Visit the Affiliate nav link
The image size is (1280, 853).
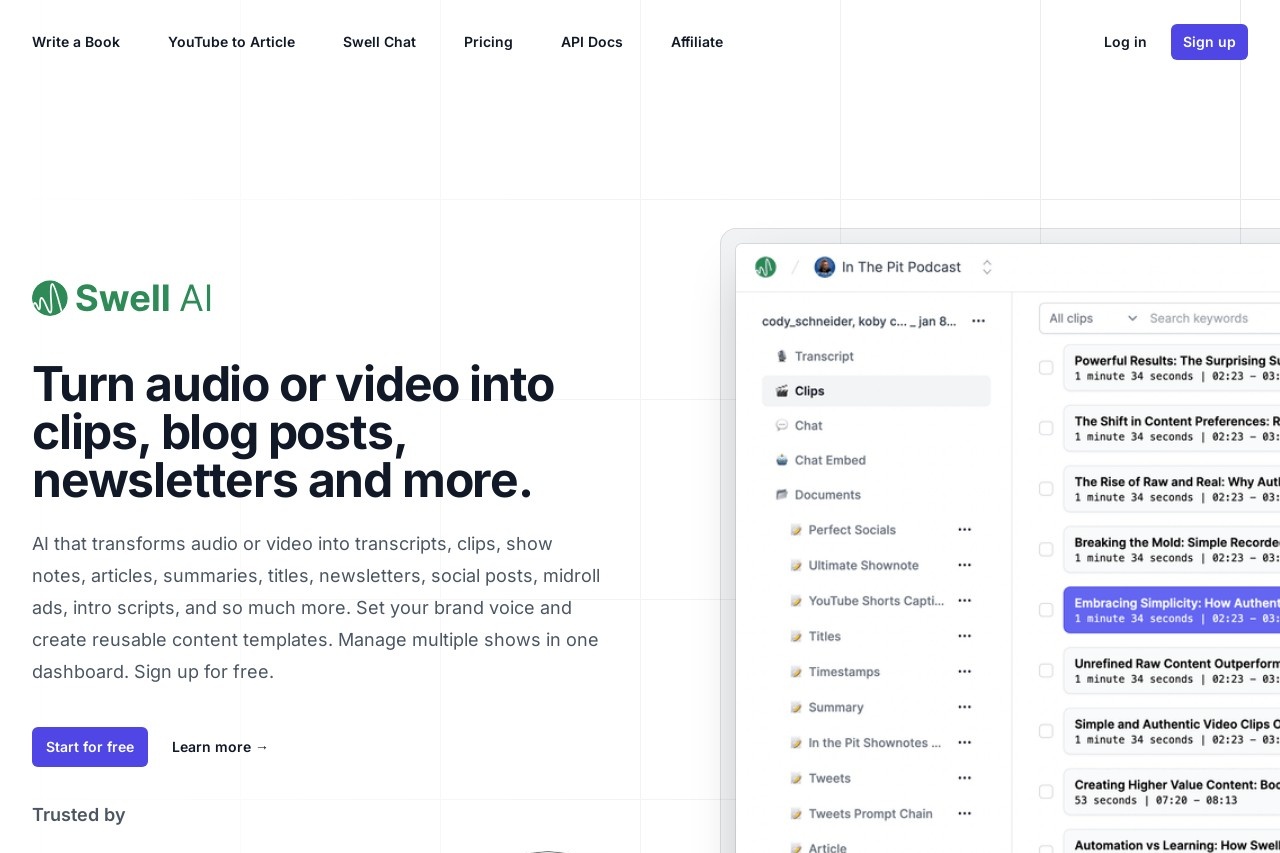(x=697, y=42)
